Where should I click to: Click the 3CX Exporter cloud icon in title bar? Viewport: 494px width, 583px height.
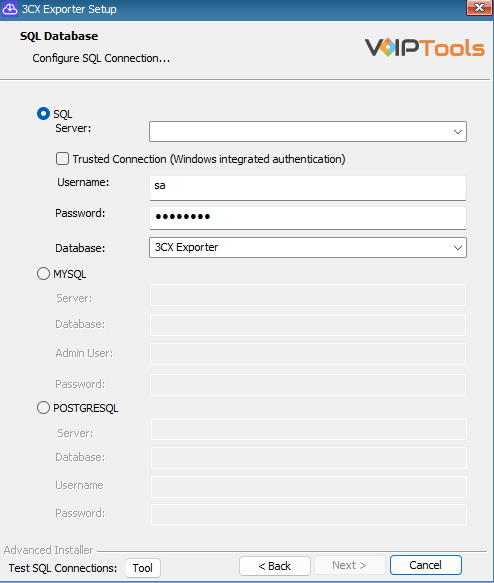tap(10, 9)
